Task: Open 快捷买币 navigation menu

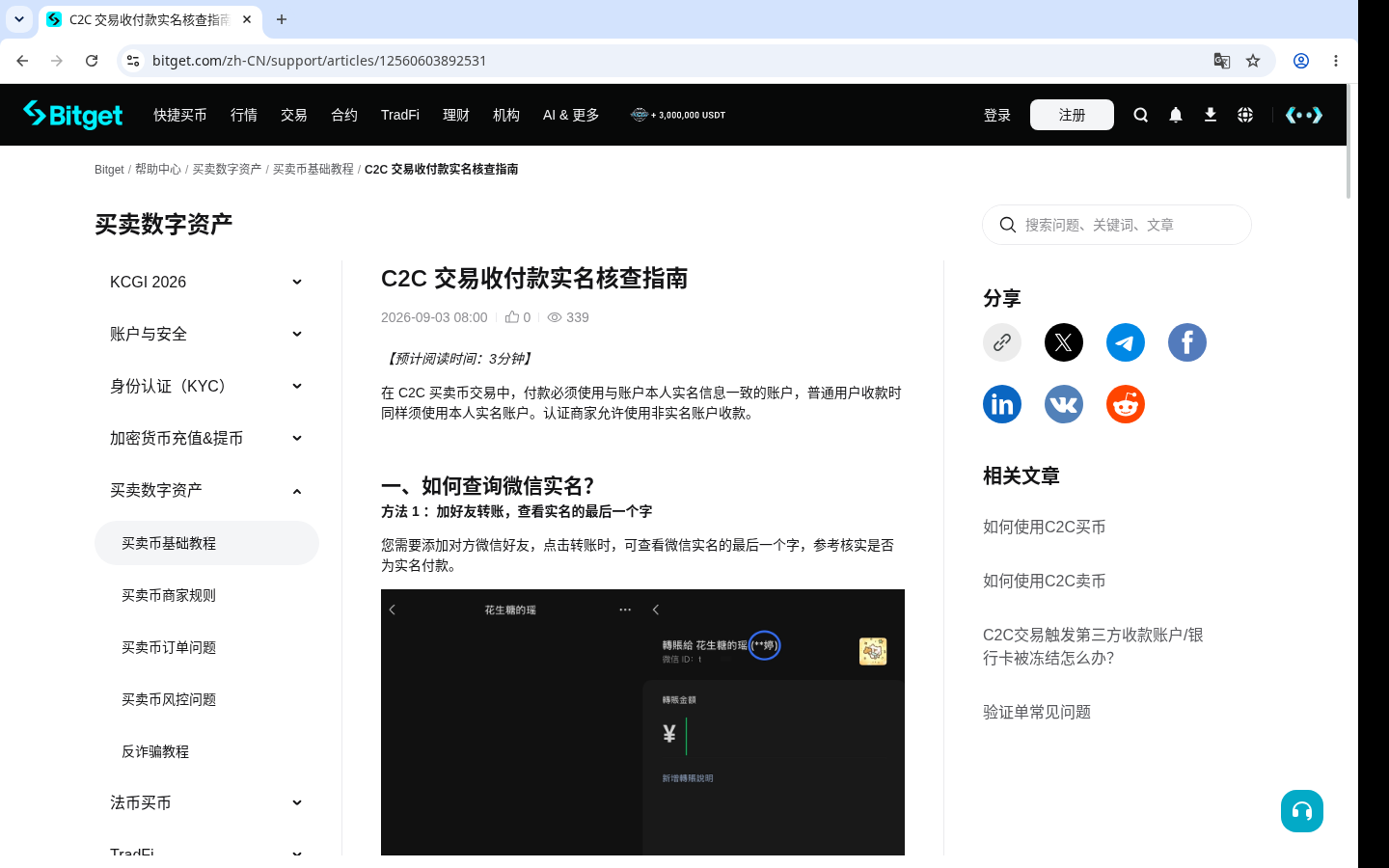Action: (x=180, y=115)
